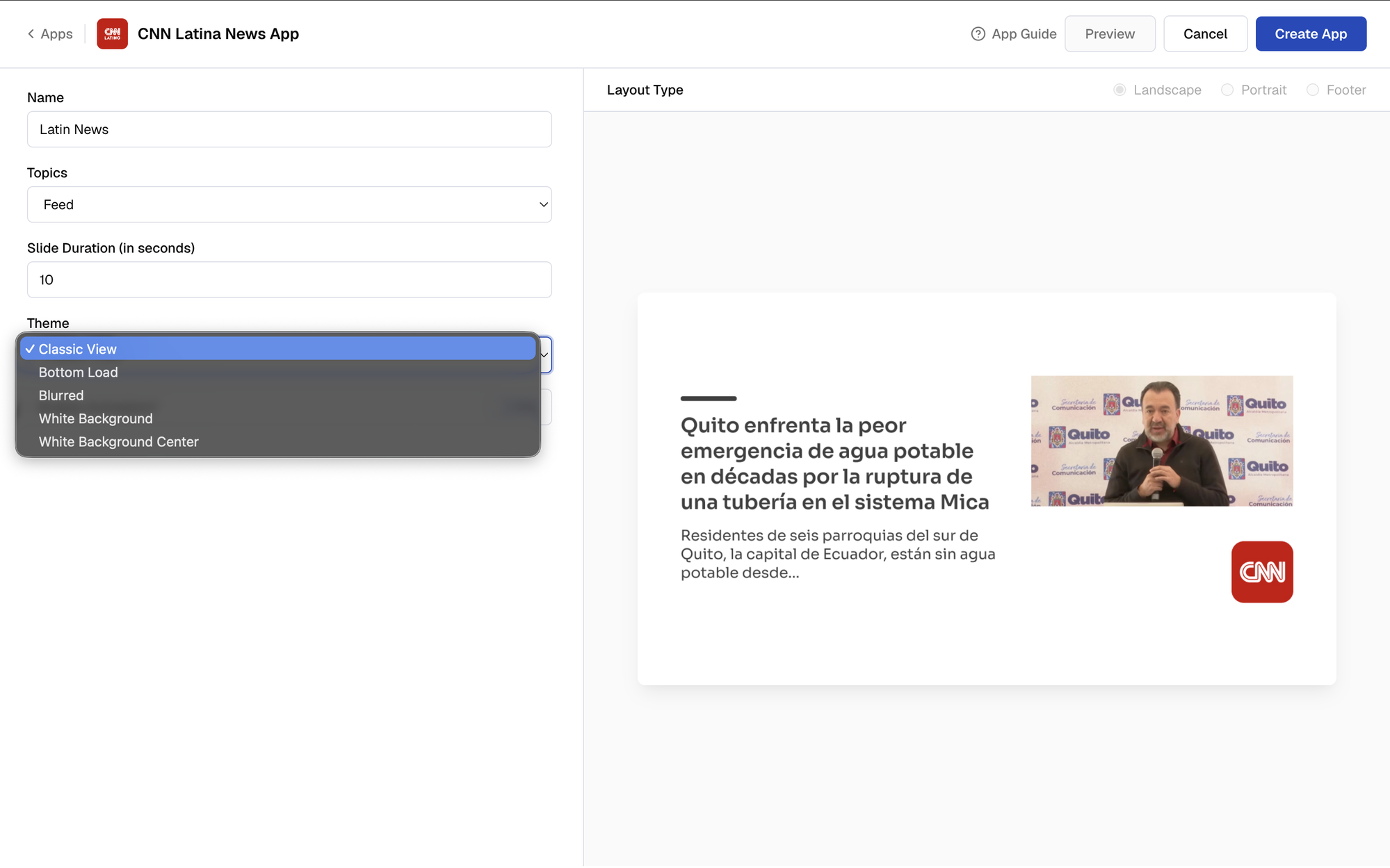Go back to Apps via chevron arrow
Screen dimensions: 1390x868
coord(31,34)
